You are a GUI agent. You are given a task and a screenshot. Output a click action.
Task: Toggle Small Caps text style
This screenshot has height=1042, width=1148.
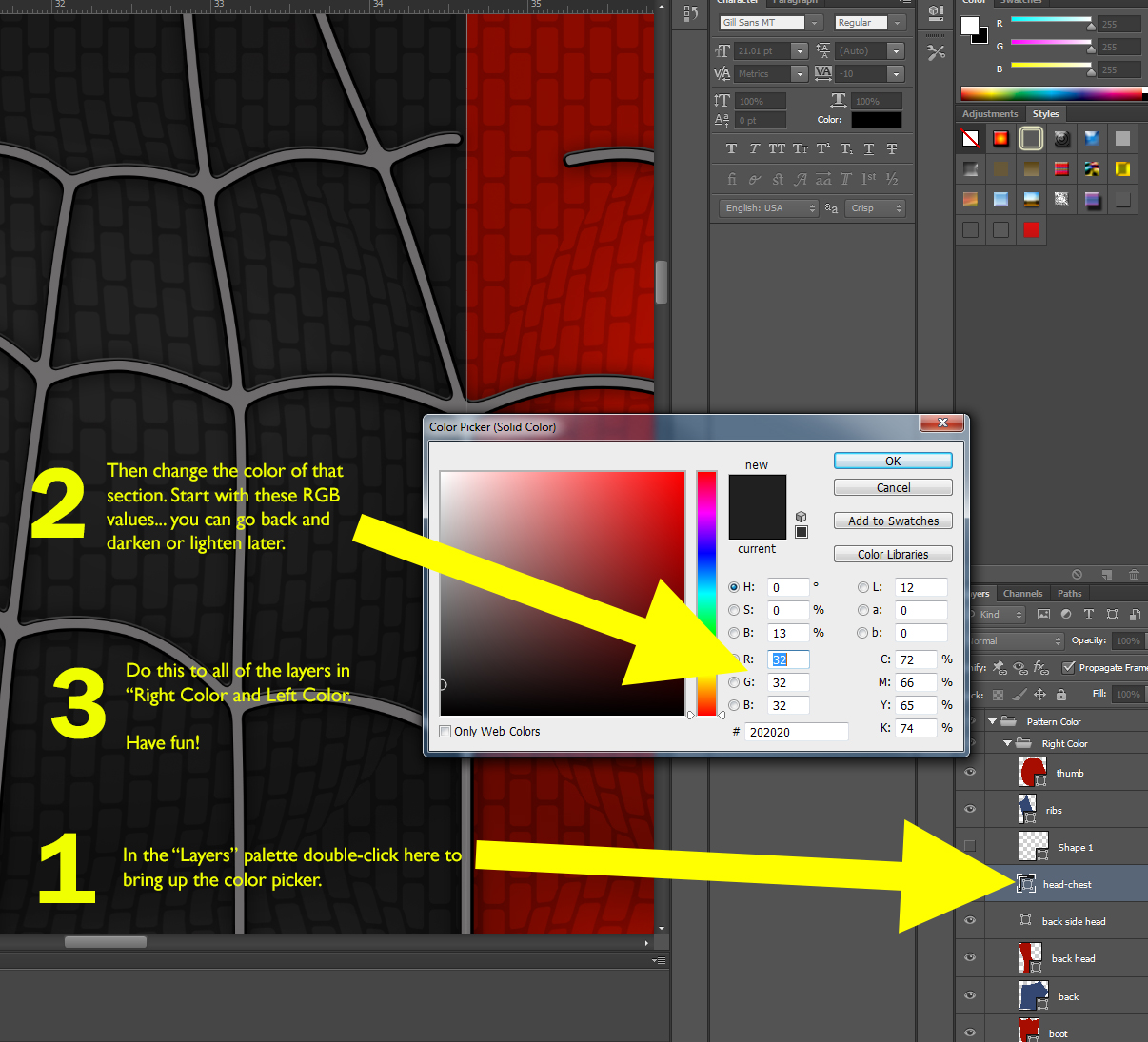point(801,148)
